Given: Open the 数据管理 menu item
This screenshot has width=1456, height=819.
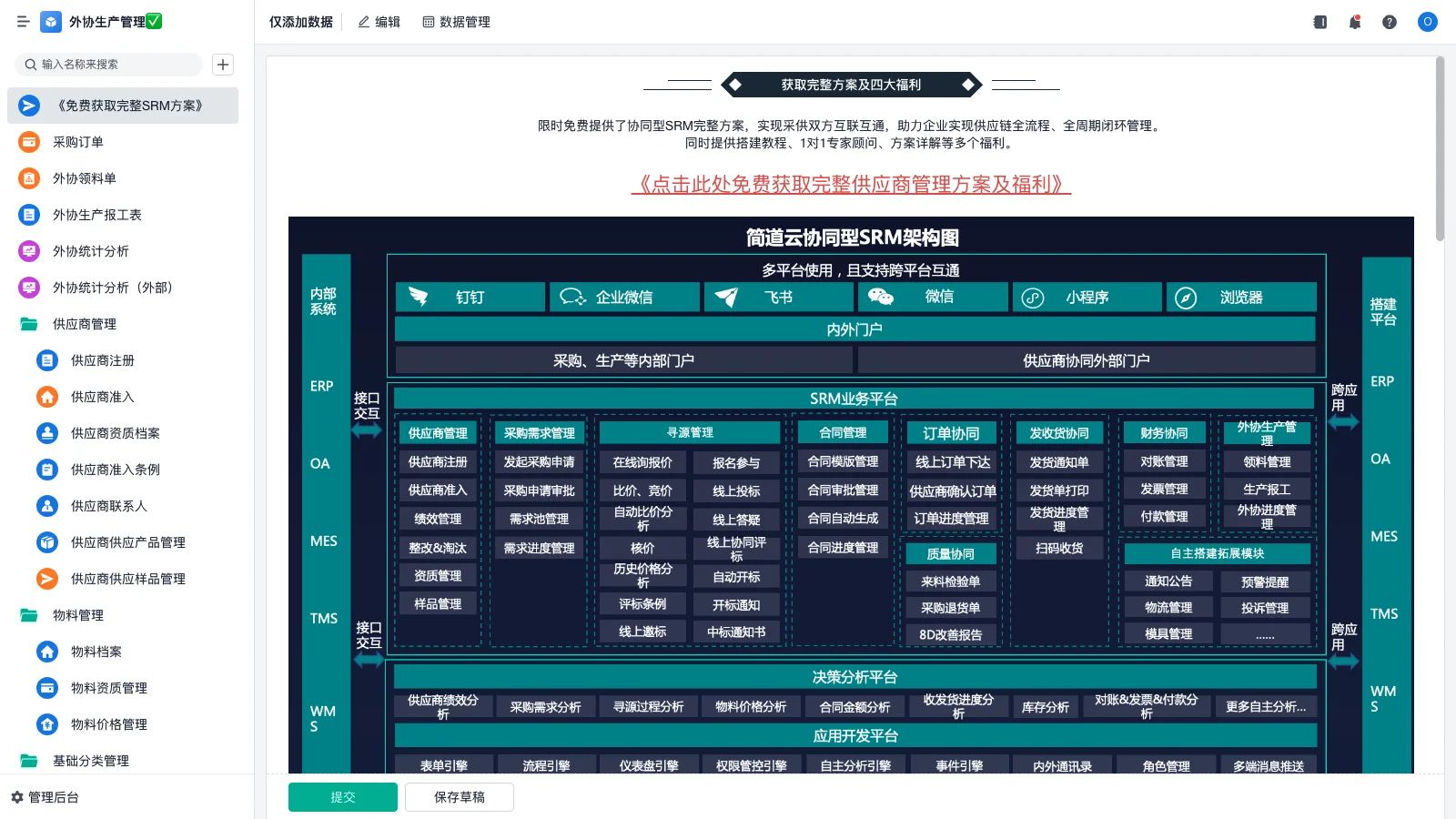Looking at the screenshot, I should tap(457, 22).
